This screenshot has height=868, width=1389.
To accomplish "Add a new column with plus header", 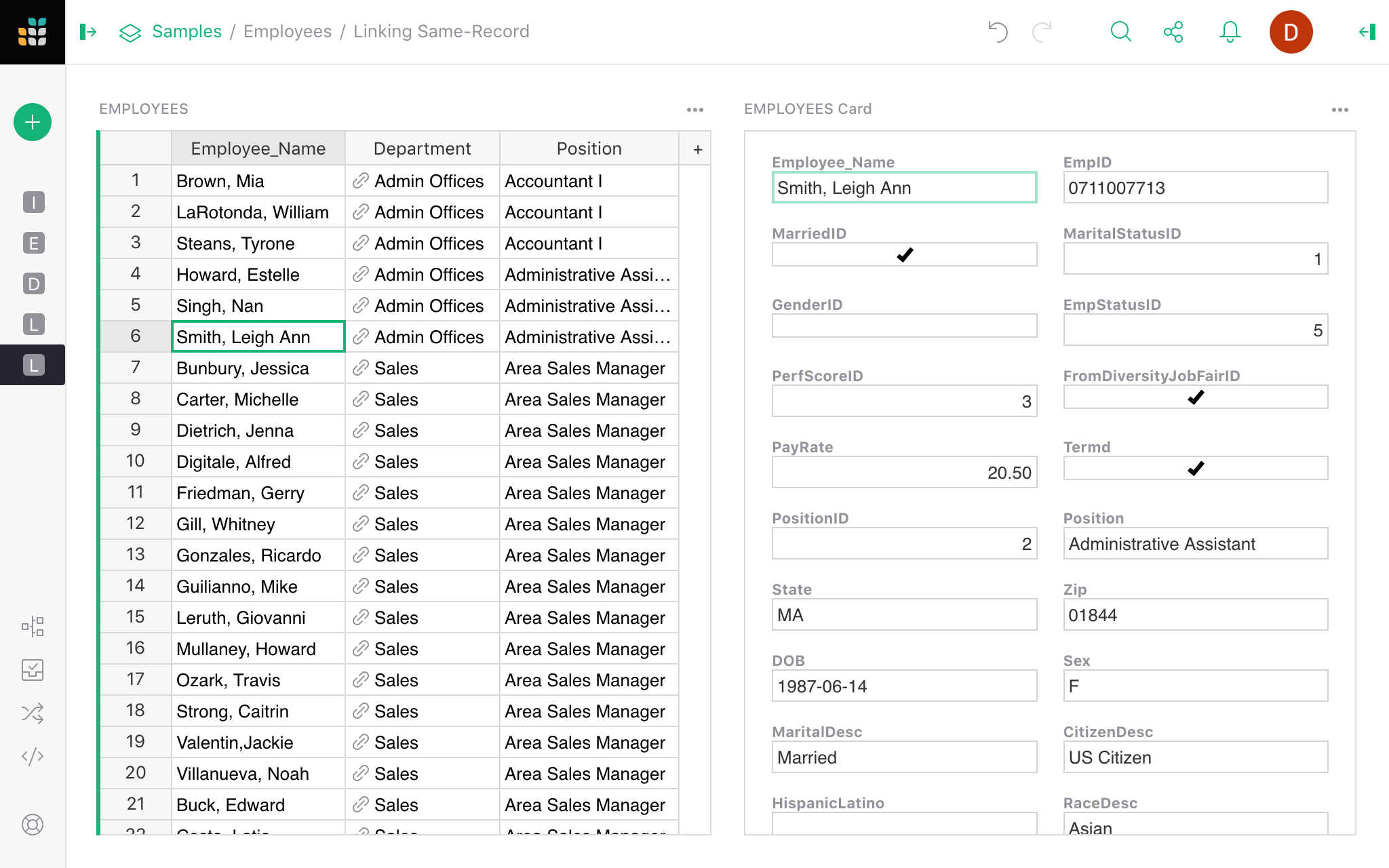I will click(697, 149).
